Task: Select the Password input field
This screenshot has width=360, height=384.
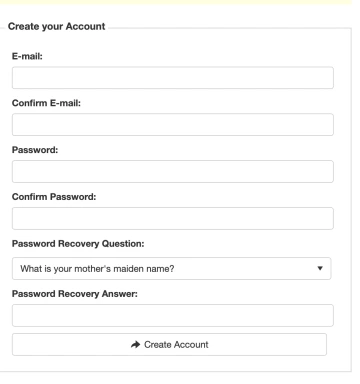Action: (x=173, y=171)
